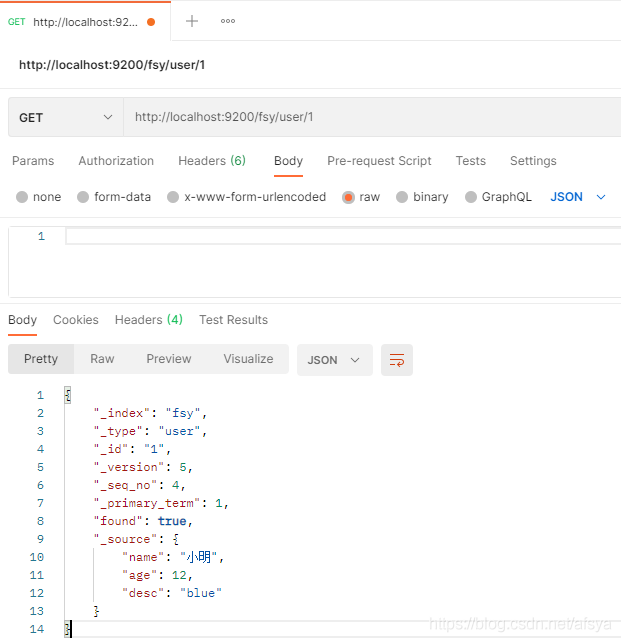Toggle the wrap lines icon button
The image size is (621, 642).
pos(397,360)
